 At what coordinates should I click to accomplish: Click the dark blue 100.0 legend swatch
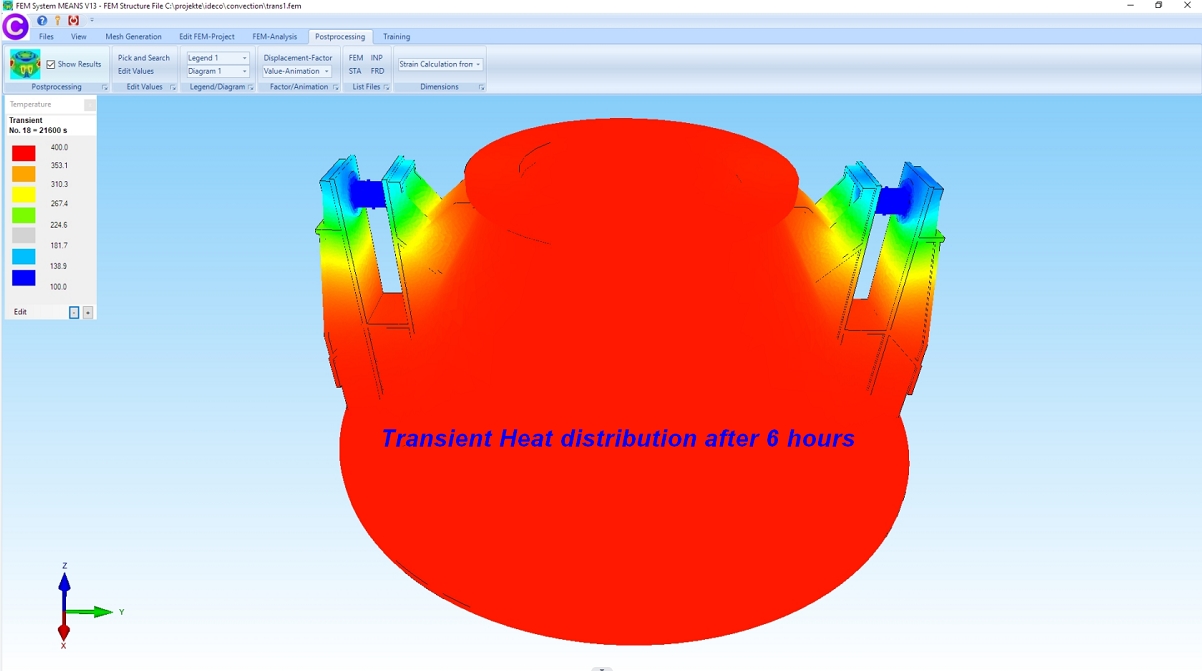[x=24, y=278]
